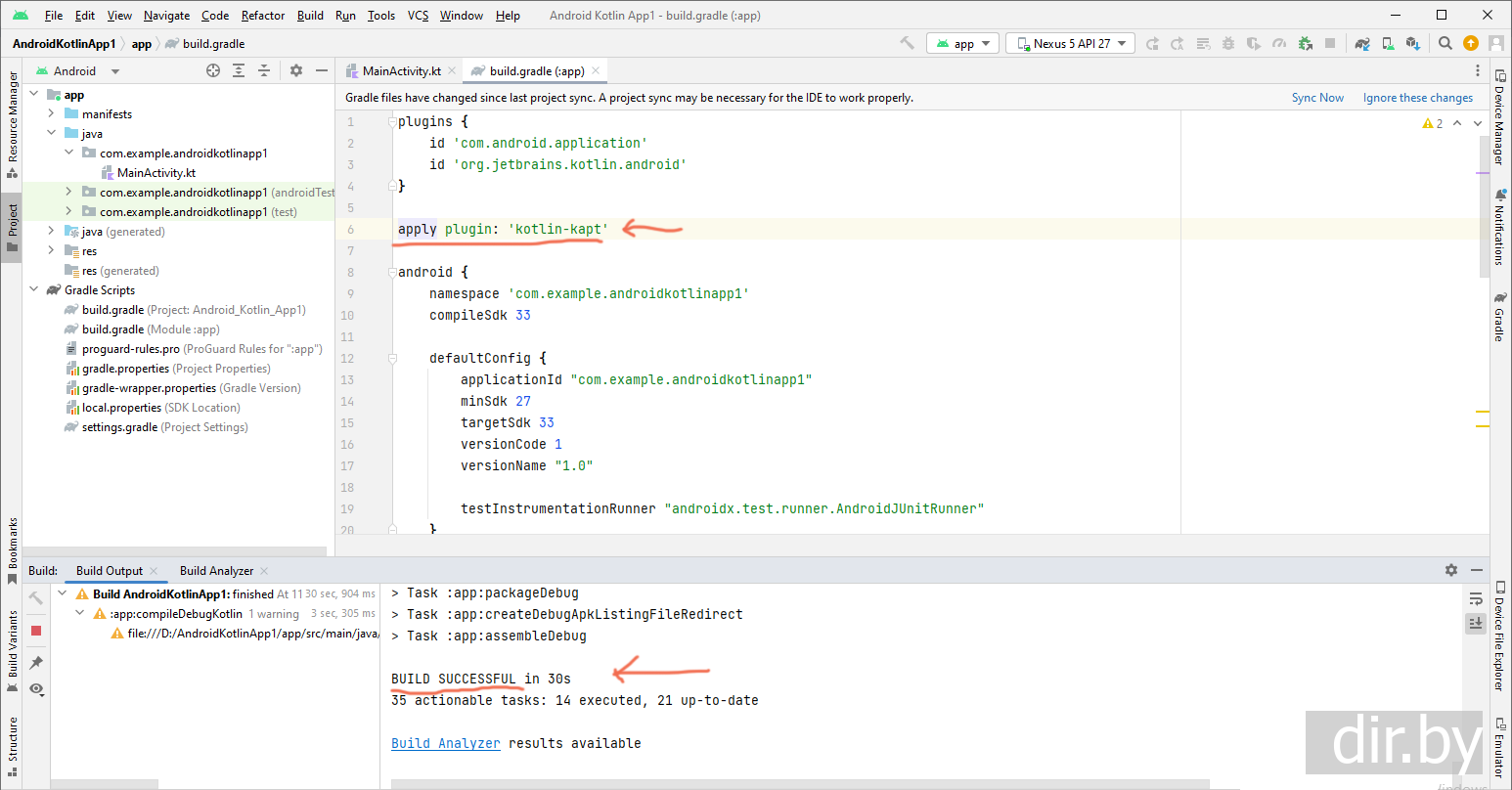Click Attach Debugger to Android Process icon
Image resolution: width=1512 pixels, height=790 pixels.
coord(1305,43)
